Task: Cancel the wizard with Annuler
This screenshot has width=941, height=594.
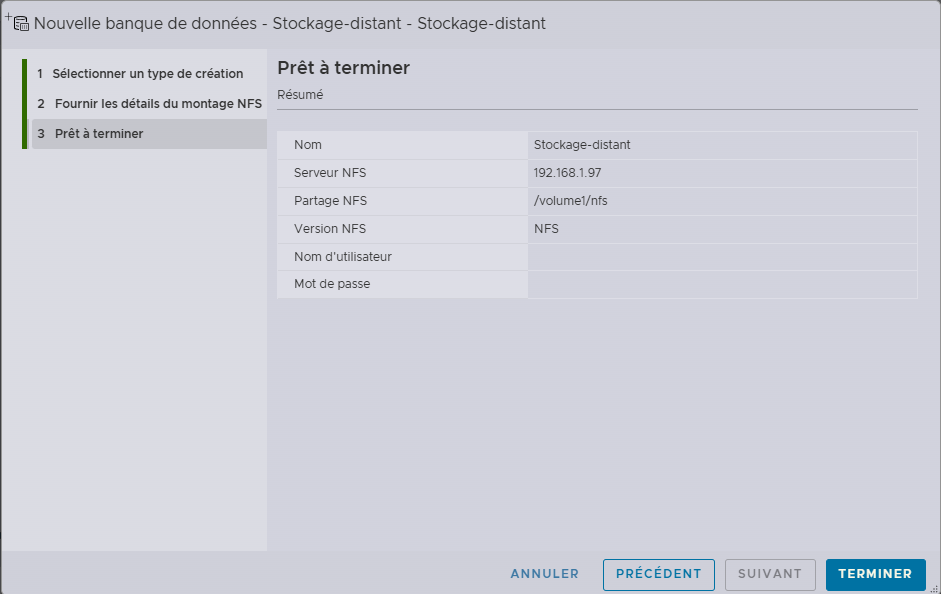Action: point(544,574)
